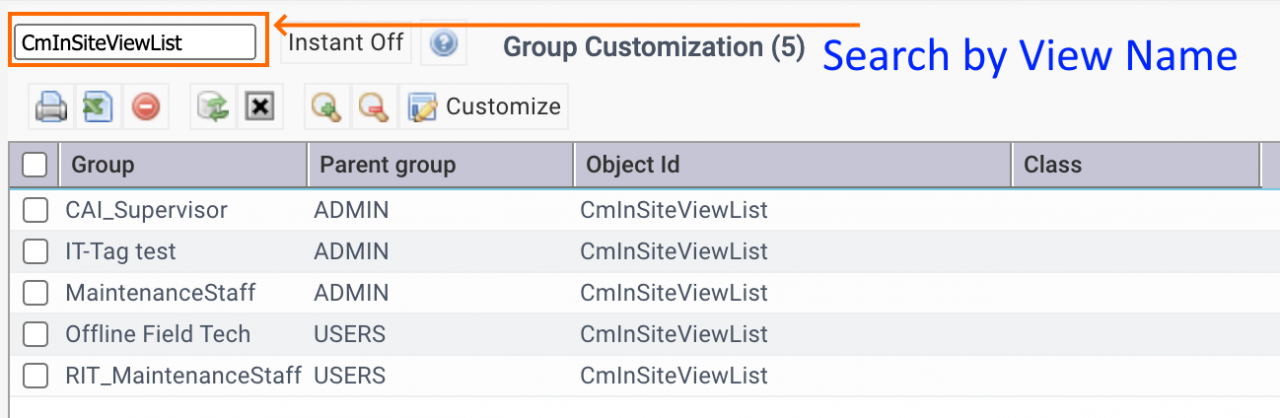Click the blue help question icon
1280x418 pixels.
point(444,43)
